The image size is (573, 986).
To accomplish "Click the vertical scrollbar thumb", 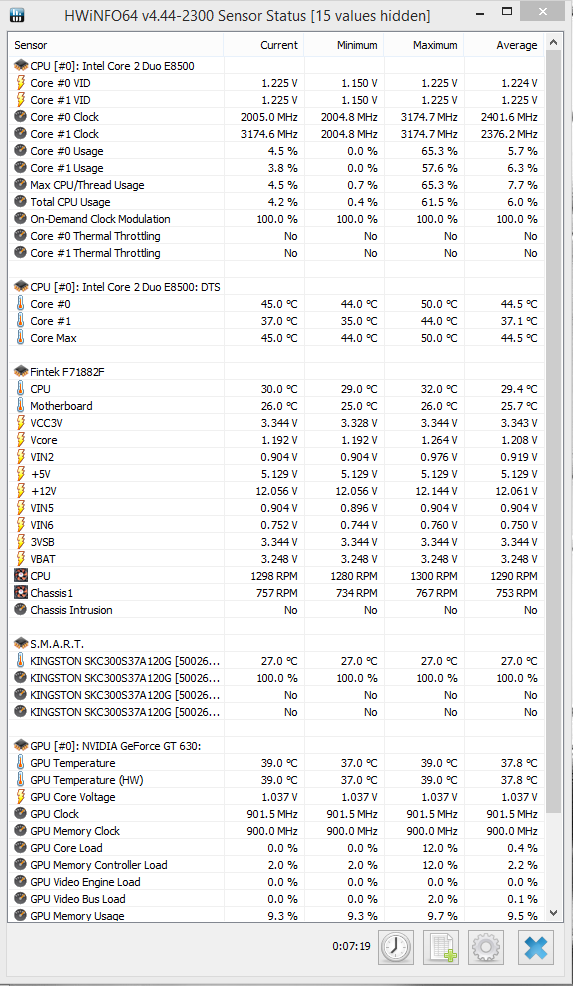I will (x=554, y=433).
